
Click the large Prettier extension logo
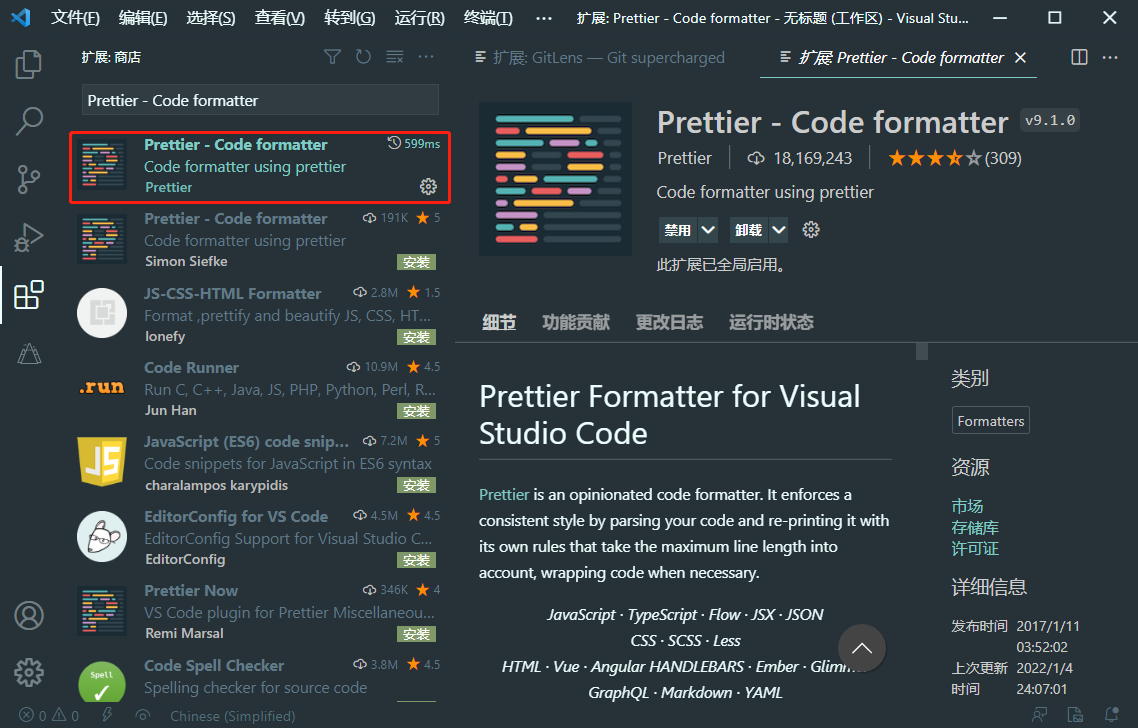[x=555, y=179]
